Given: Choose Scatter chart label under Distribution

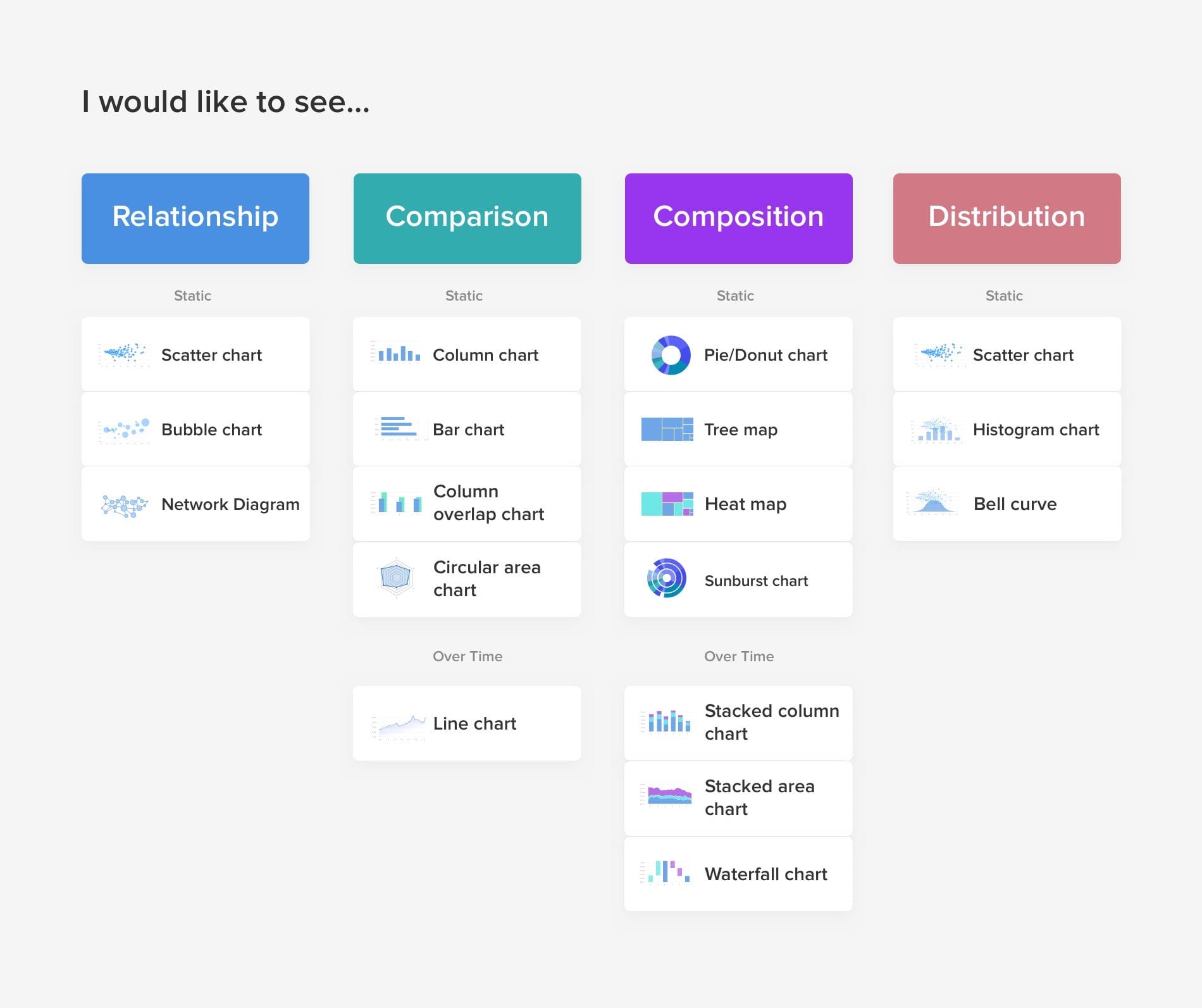Looking at the screenshot, I should tap(1023, 355).
